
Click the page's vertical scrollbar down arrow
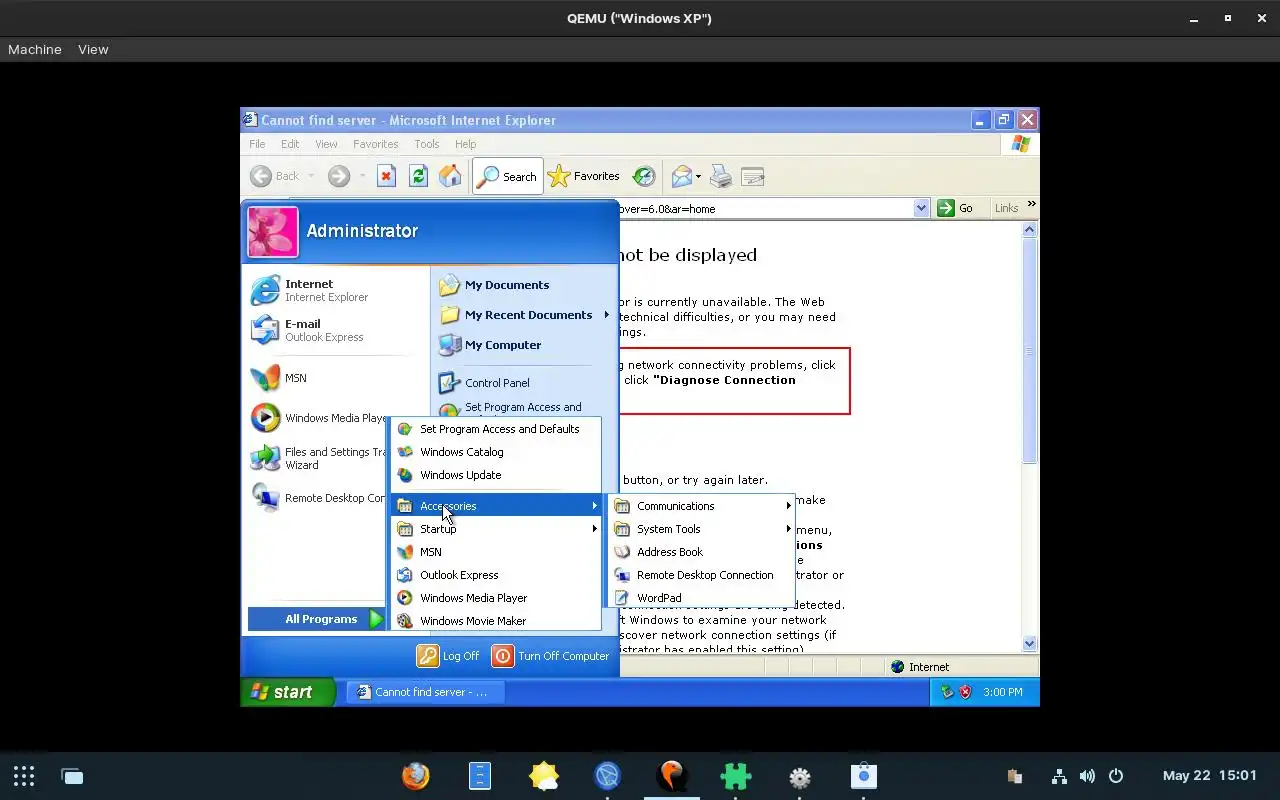[x=1030, y=644]
